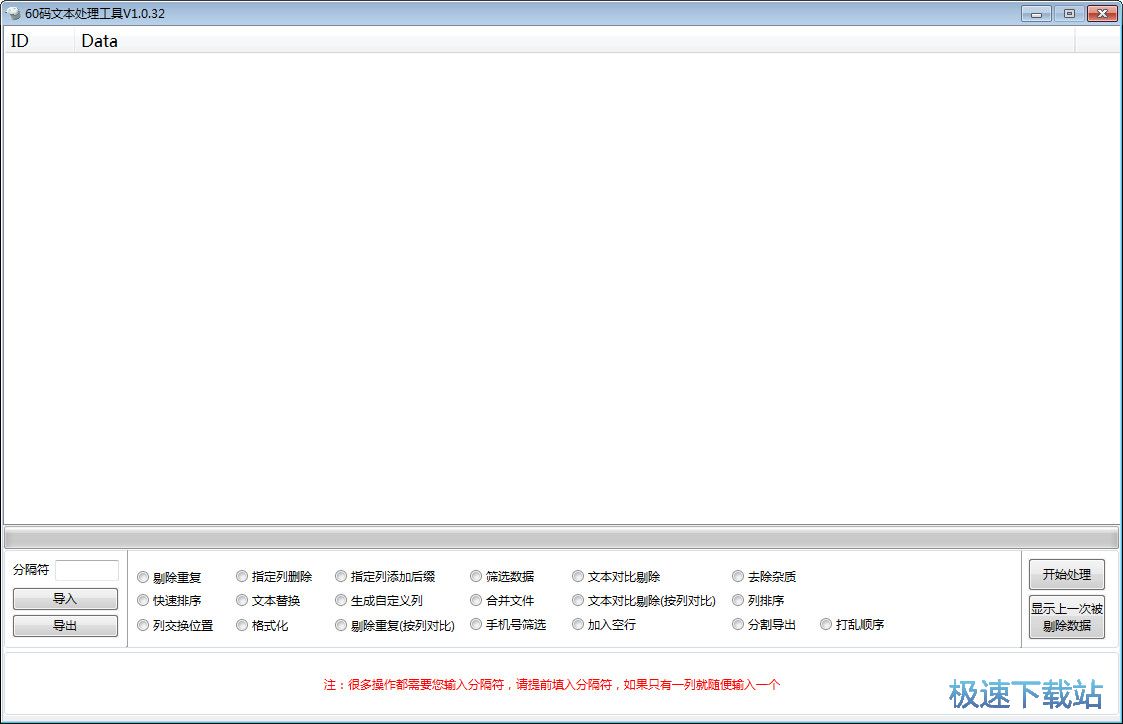Choose the 去除杂质 option
This screenshot has height=724, width=1123.
(x=738, y=576)
